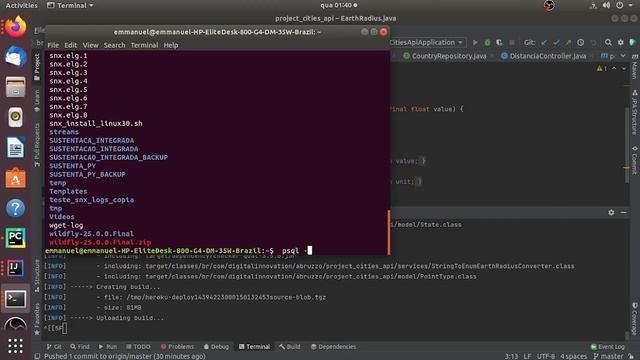Open Help menu in terminal window
This screenshot has height=360, width=640.
coord(171,45)
